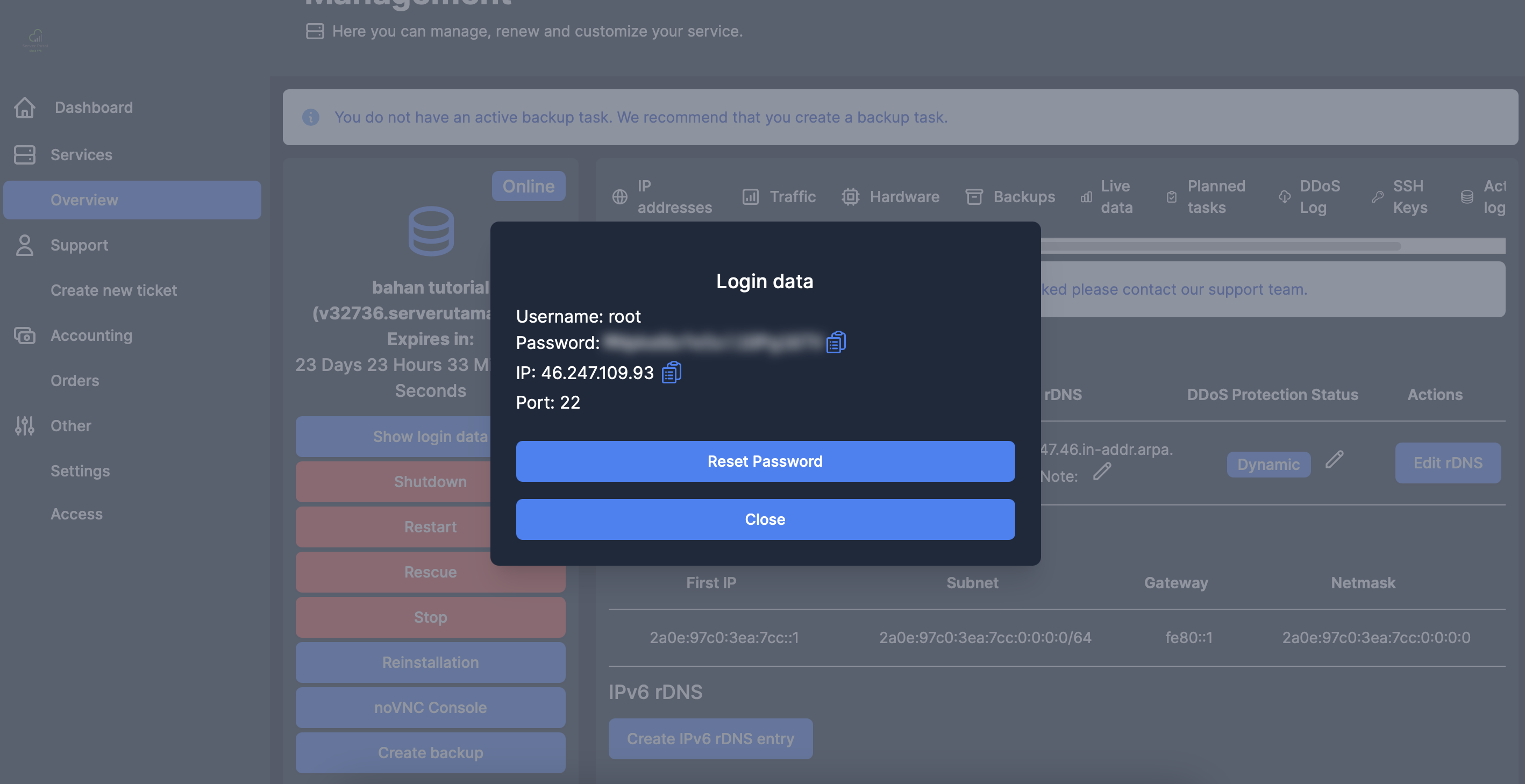
Task: Click the Services server icon
Action: click(24, 155)
